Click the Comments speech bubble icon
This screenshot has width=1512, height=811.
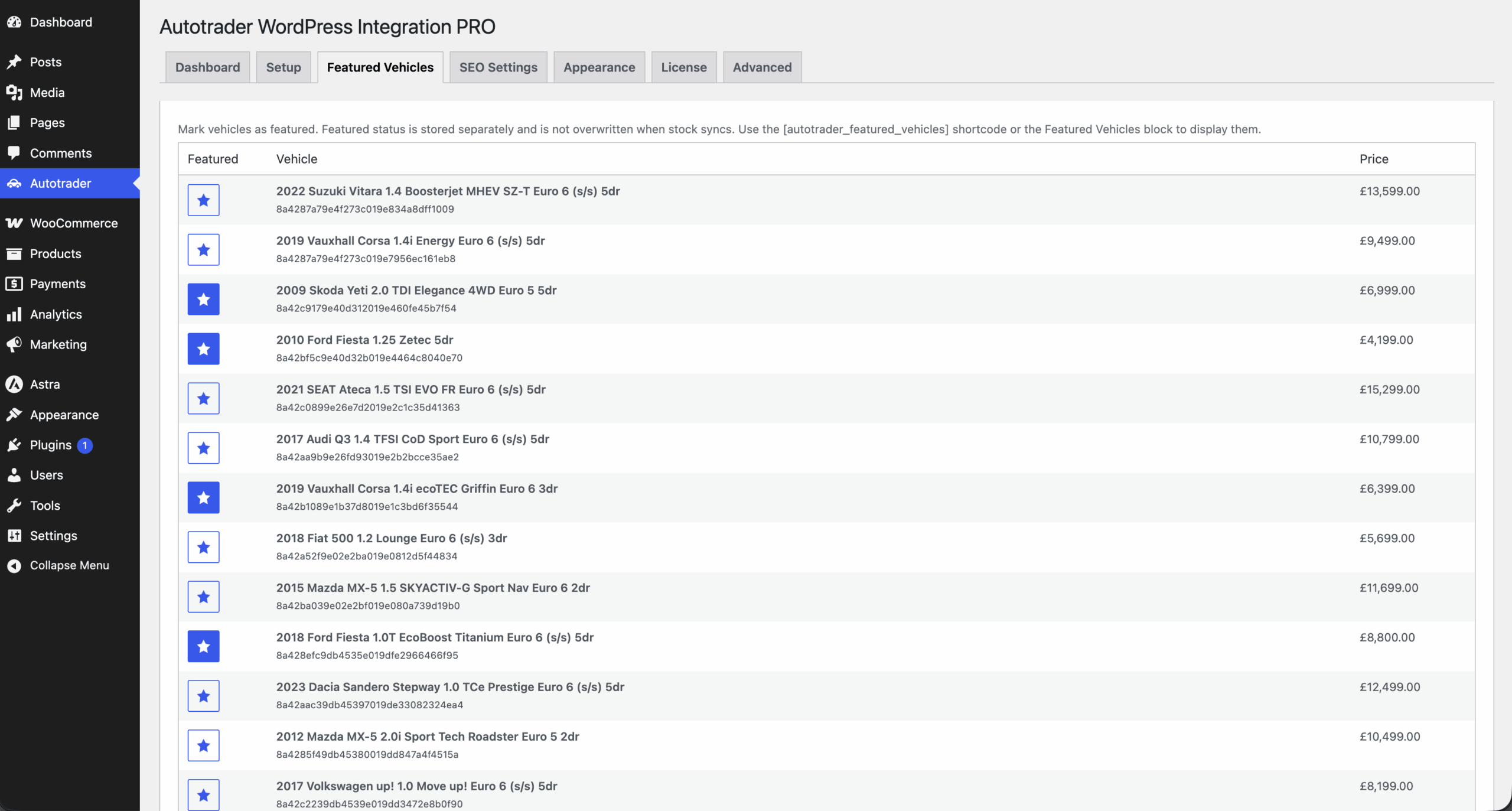pyautogui.click(x=14, y=153)
